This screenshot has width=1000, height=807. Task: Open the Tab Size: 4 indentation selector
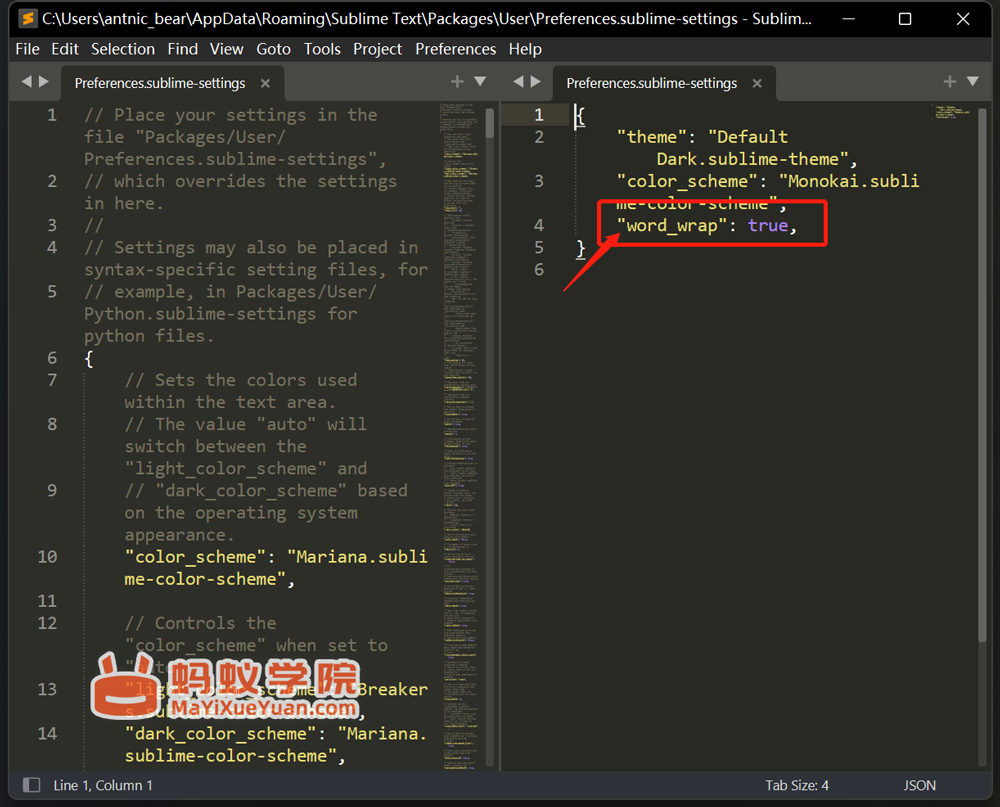(x=797, y=785)
